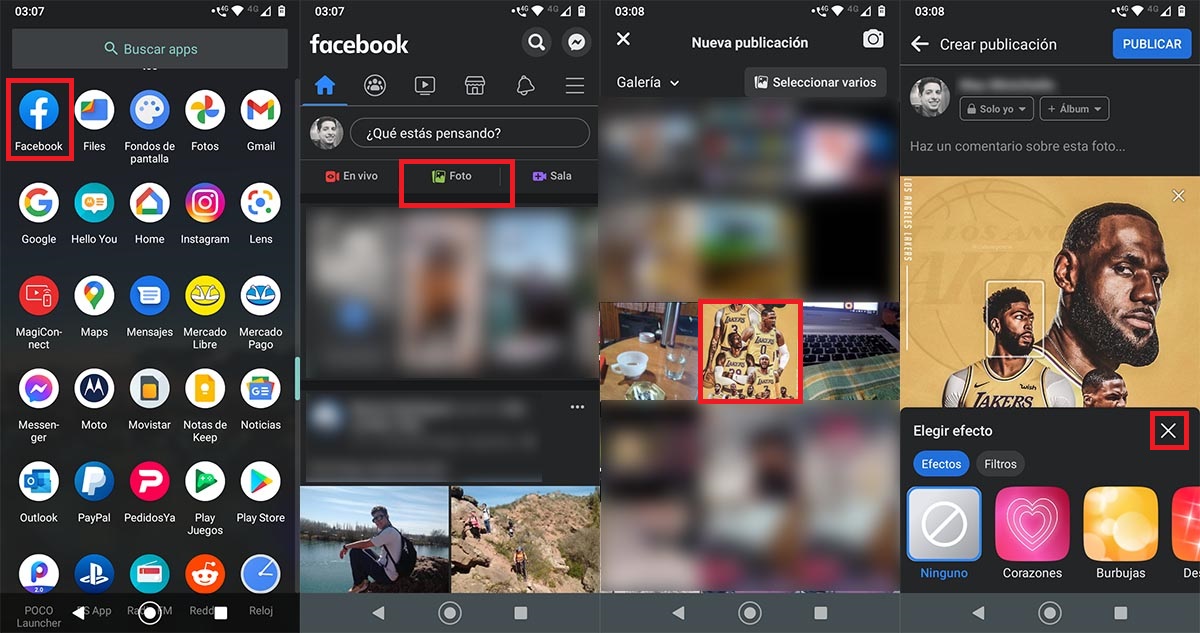Open the Google Fotos app
This screenshot has height=633, width=1200.
point(205,109)
